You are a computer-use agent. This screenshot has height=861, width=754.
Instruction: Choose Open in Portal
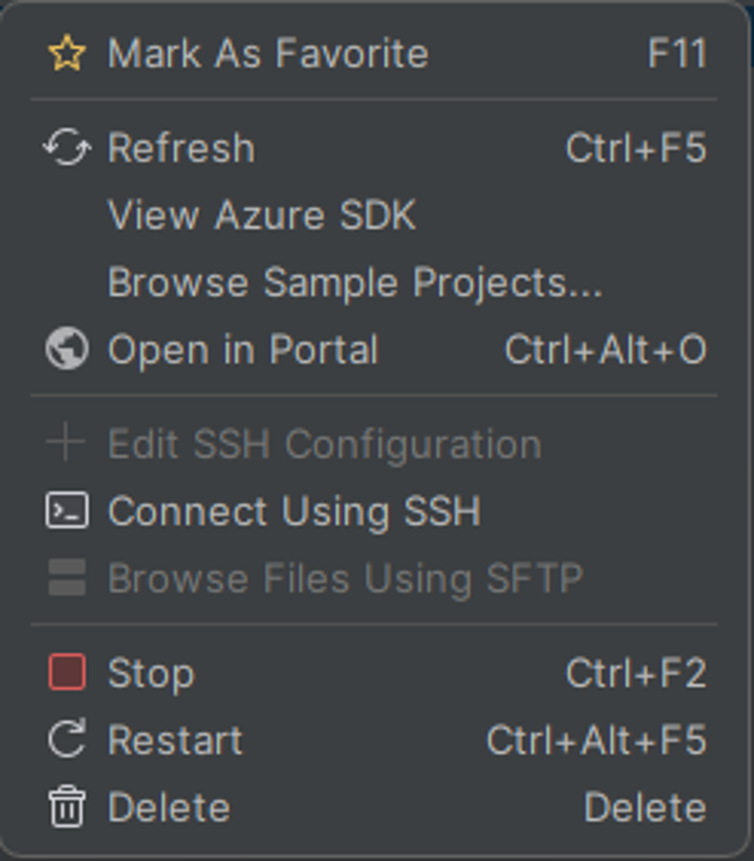[x=246, y=350]
